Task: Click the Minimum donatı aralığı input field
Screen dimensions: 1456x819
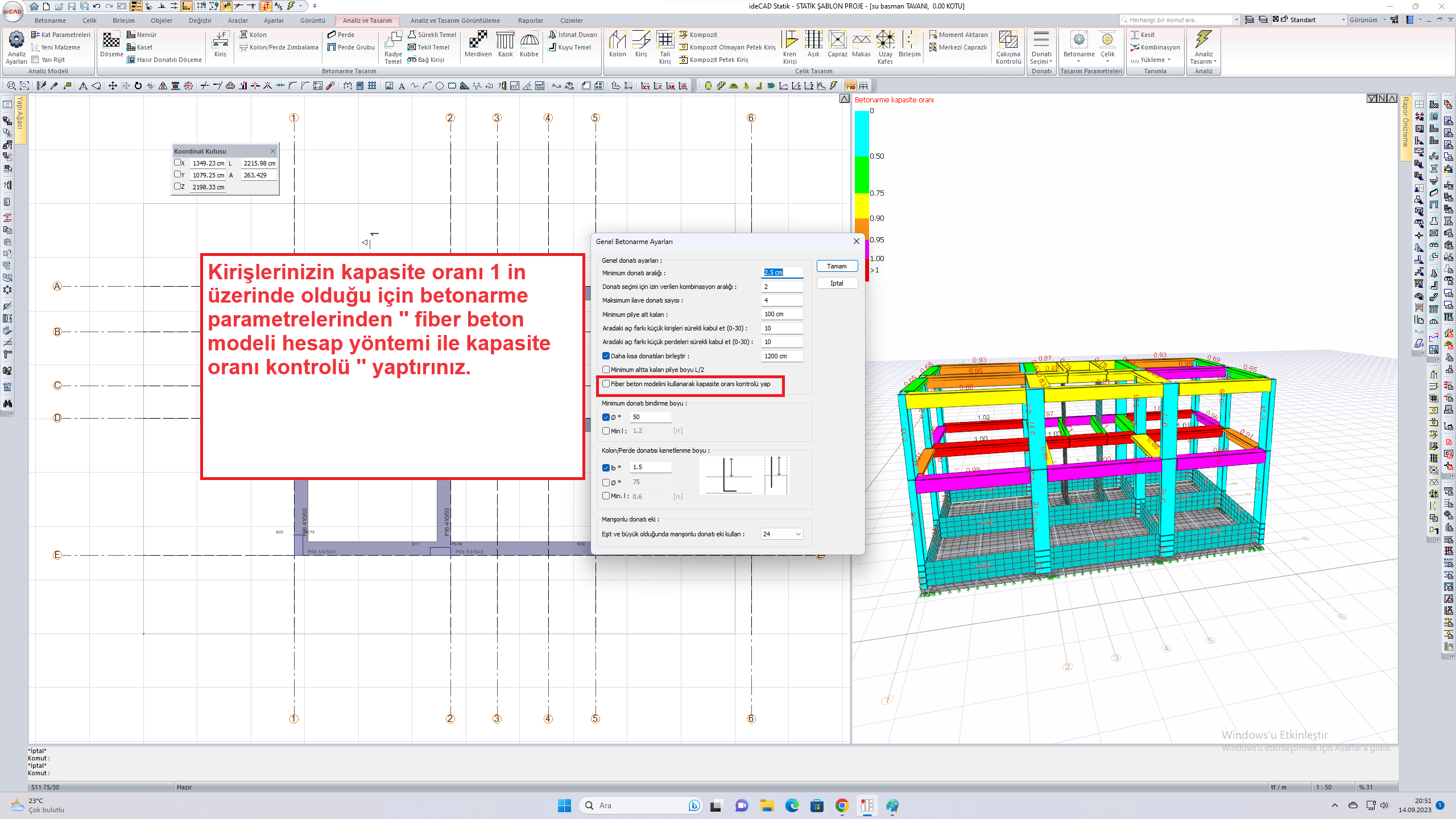Action: coord(782,272)
